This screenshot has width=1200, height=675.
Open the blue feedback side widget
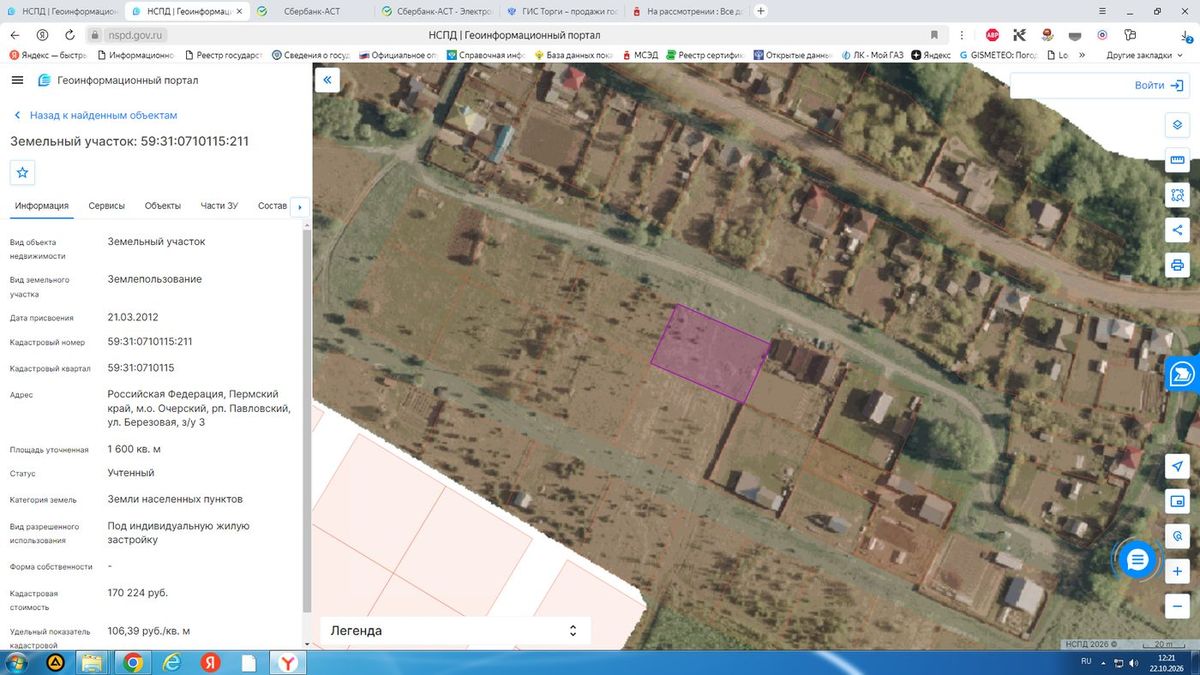point(1183,374)
